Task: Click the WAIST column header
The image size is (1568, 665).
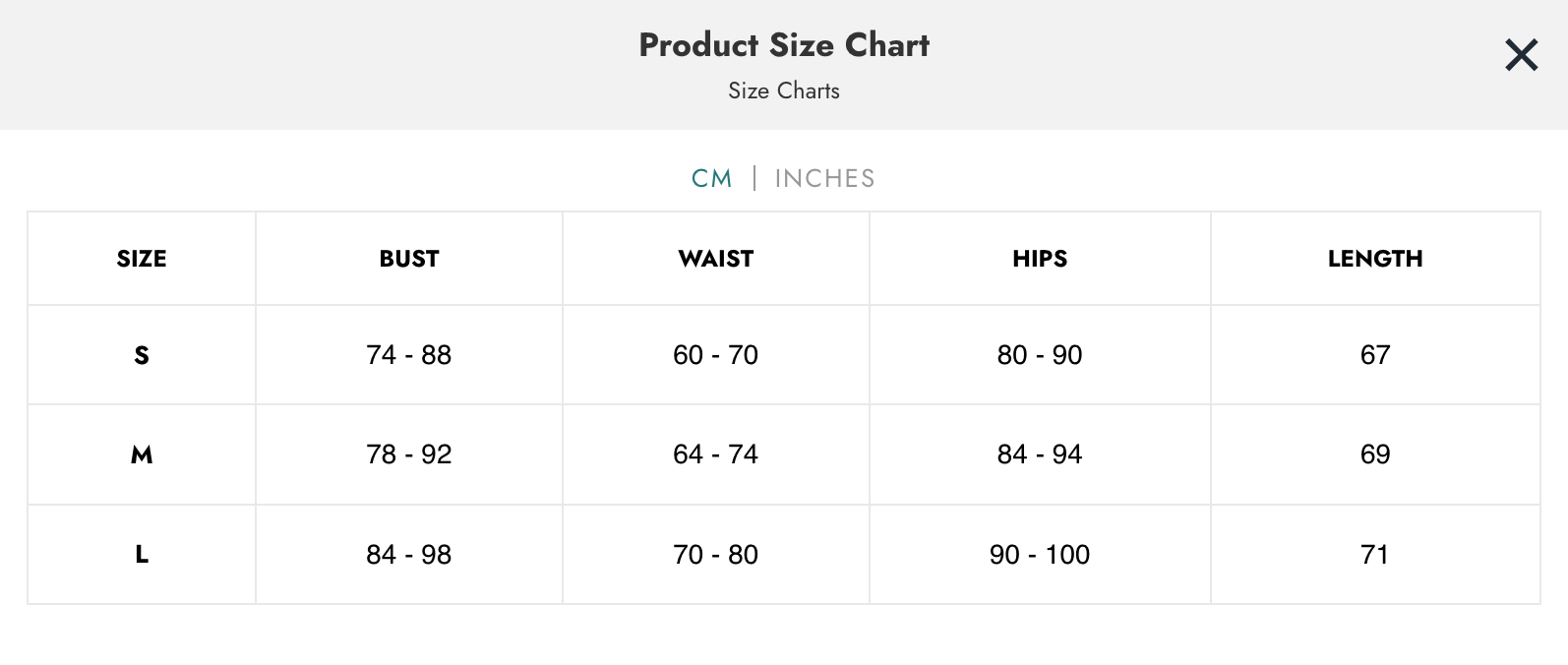Action: (x=715, y=258)
